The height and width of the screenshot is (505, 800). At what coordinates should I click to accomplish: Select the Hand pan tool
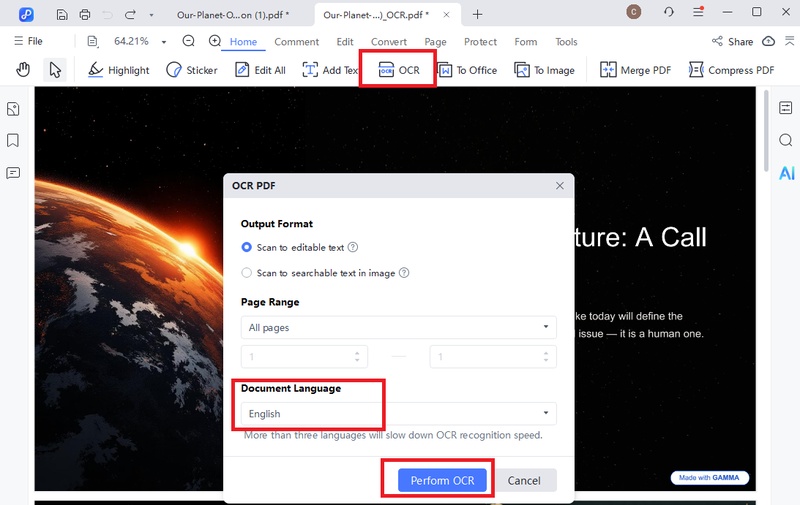point(23,69)
